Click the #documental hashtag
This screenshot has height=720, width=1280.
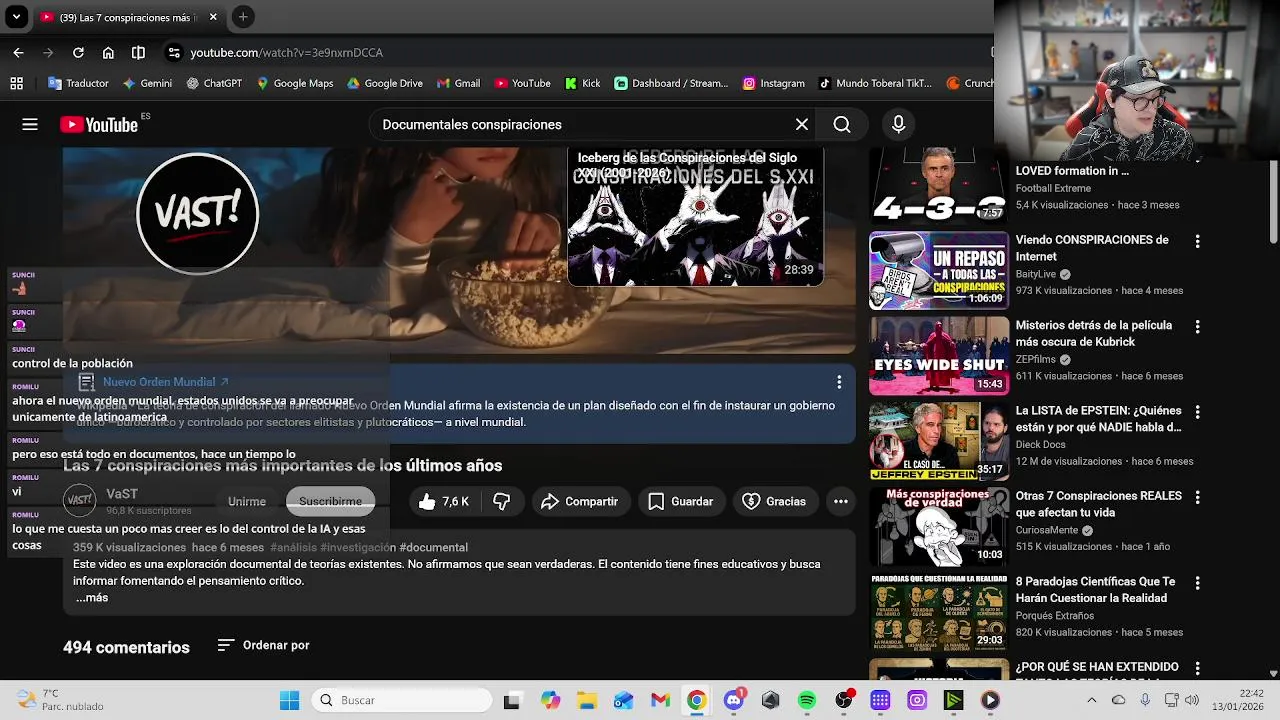coord(433,548)
